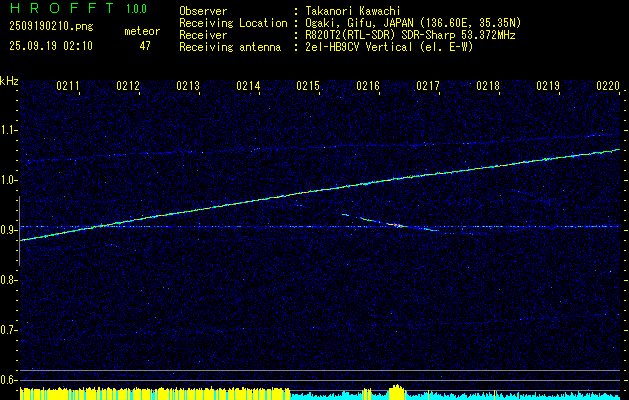
Task: Click frequency axis label 0.8
Action: point(9,280)
